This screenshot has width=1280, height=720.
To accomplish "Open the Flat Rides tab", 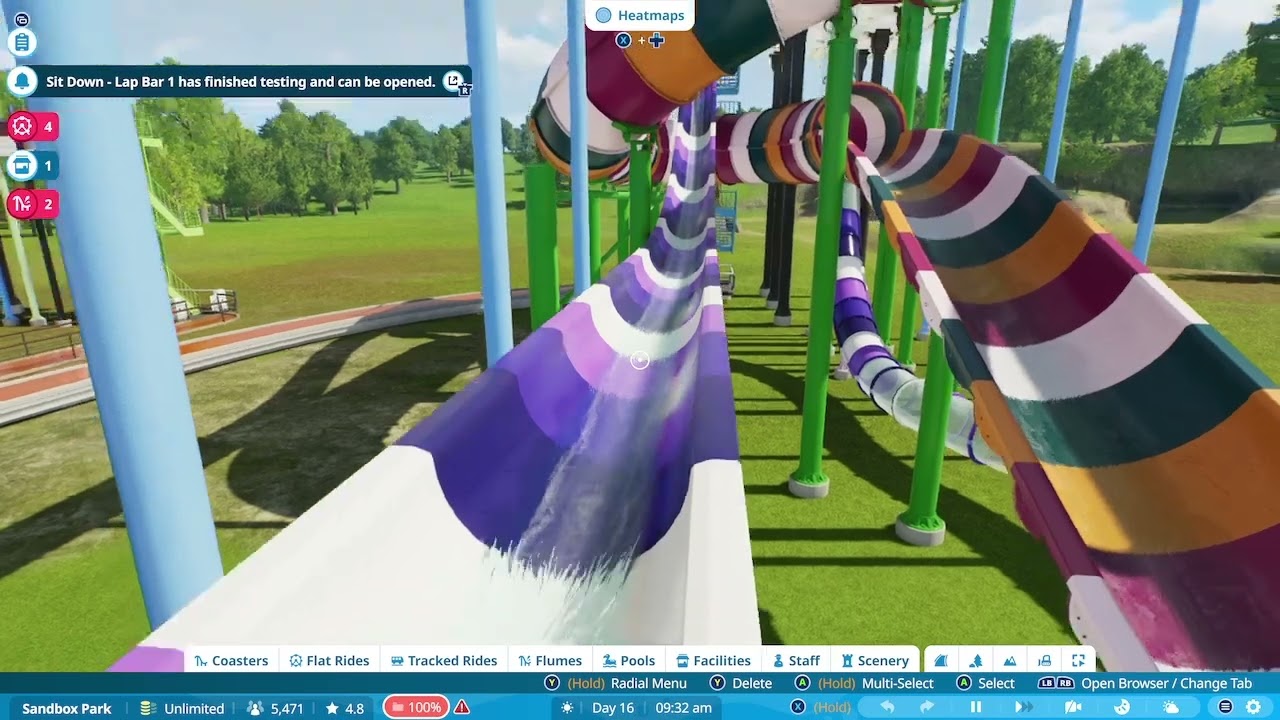I will pyautogui.click(x=329, y=660).
